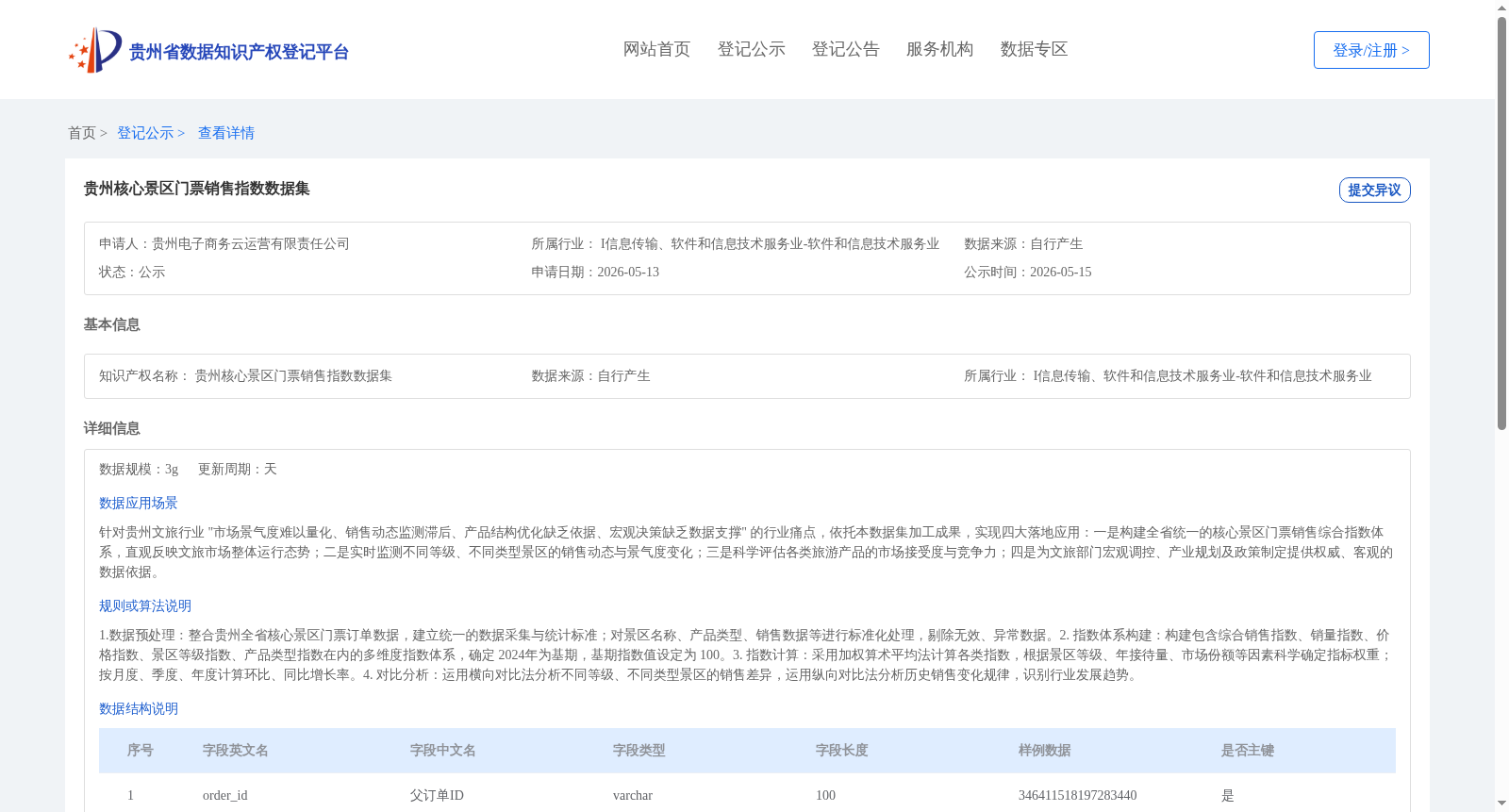
Task: Click the varchar table cell
Action: [x=633, y=795]
